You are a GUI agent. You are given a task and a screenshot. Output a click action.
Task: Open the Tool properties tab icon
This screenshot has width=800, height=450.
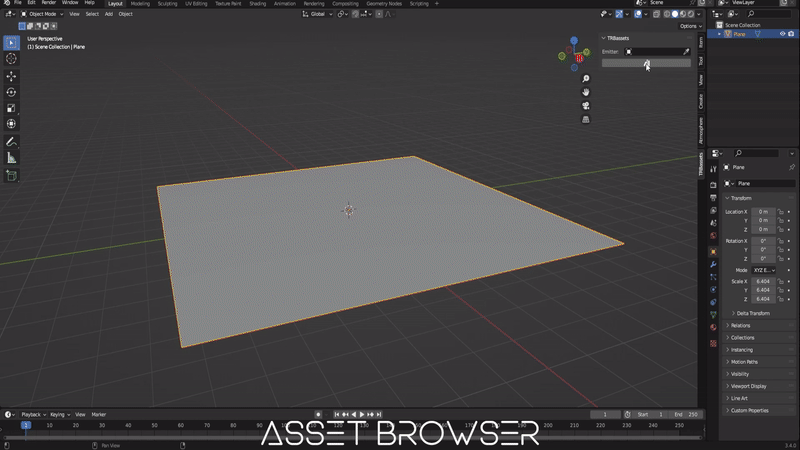pyautogui.click(x=713, y=169)
